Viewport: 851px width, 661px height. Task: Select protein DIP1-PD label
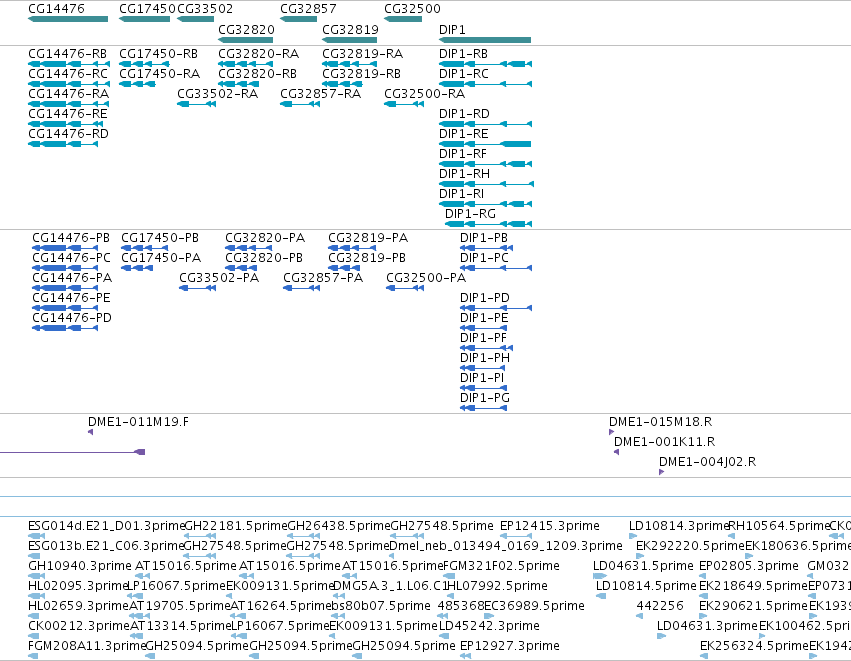(485, 298)
